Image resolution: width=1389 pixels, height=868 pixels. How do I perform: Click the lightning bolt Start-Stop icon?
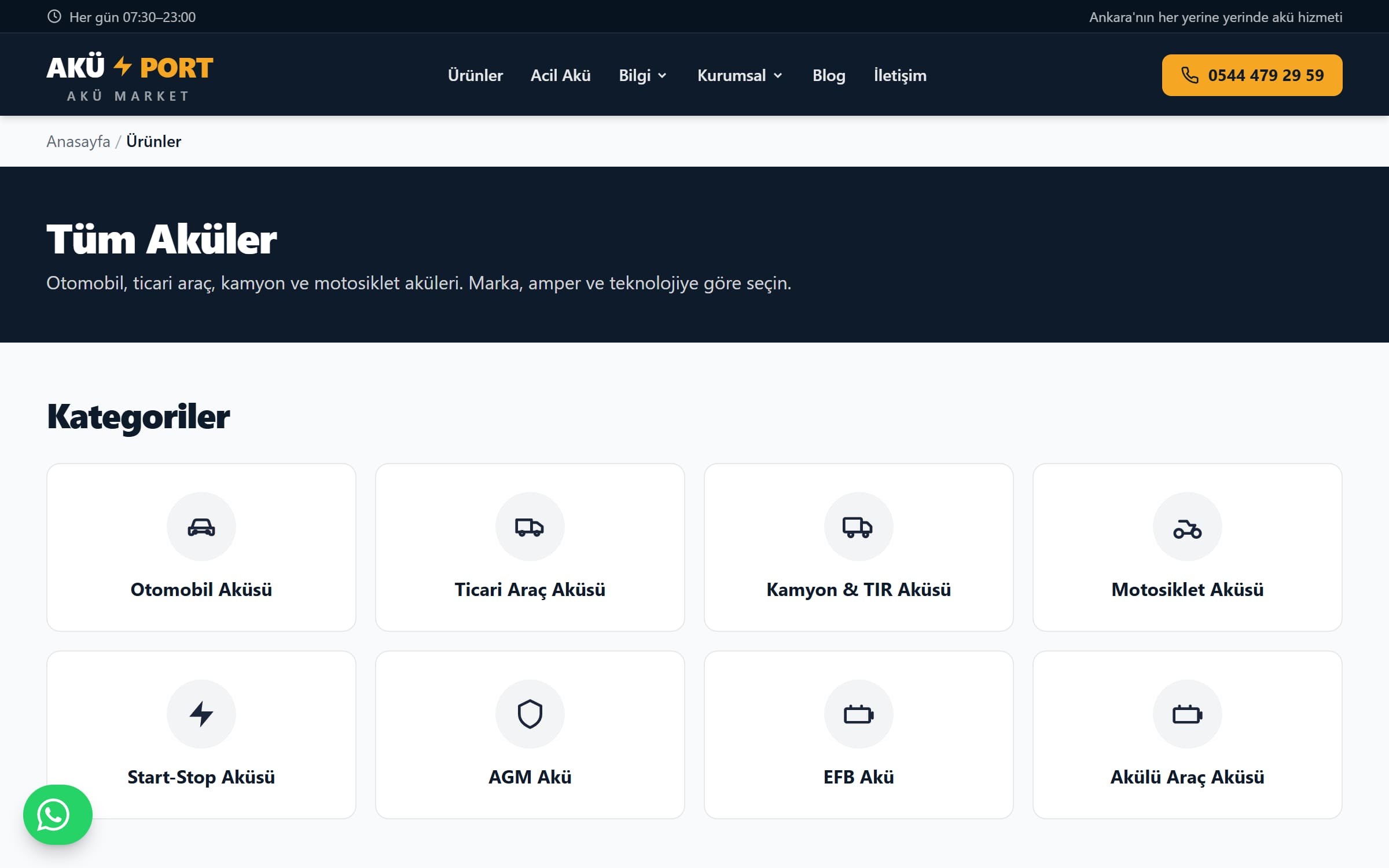[x=201, y=714]
